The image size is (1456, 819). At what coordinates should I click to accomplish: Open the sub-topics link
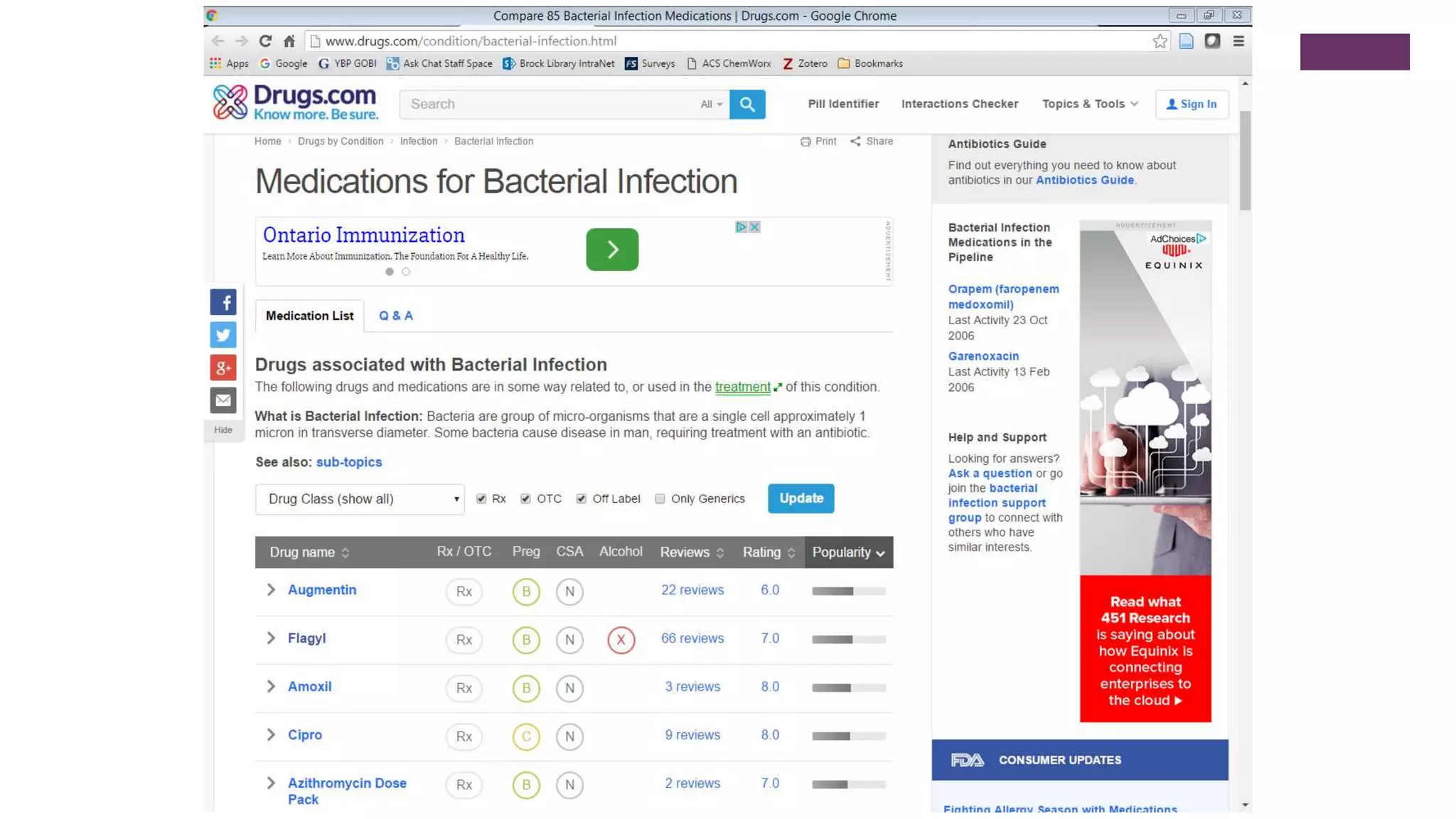click(x=348, y=462)
